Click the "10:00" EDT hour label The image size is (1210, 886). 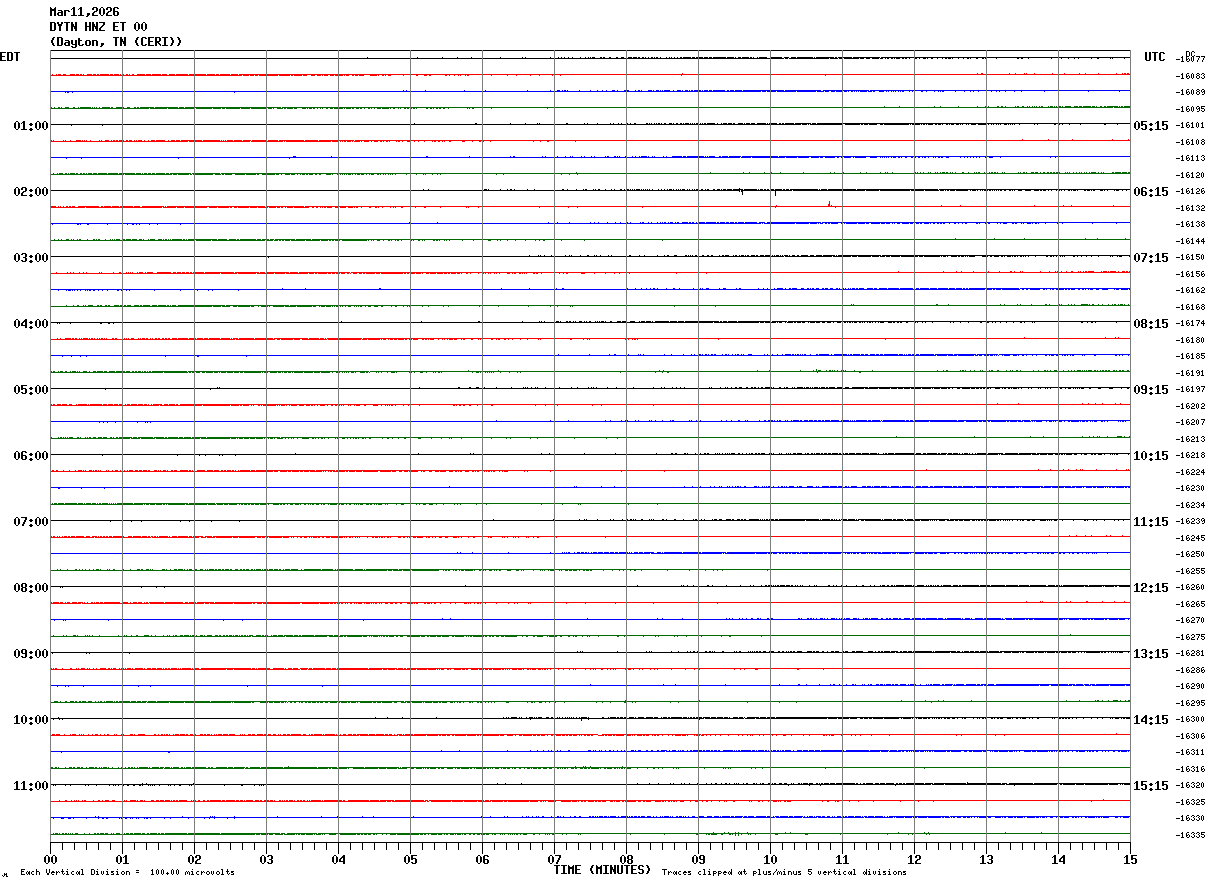pos(31,720)
